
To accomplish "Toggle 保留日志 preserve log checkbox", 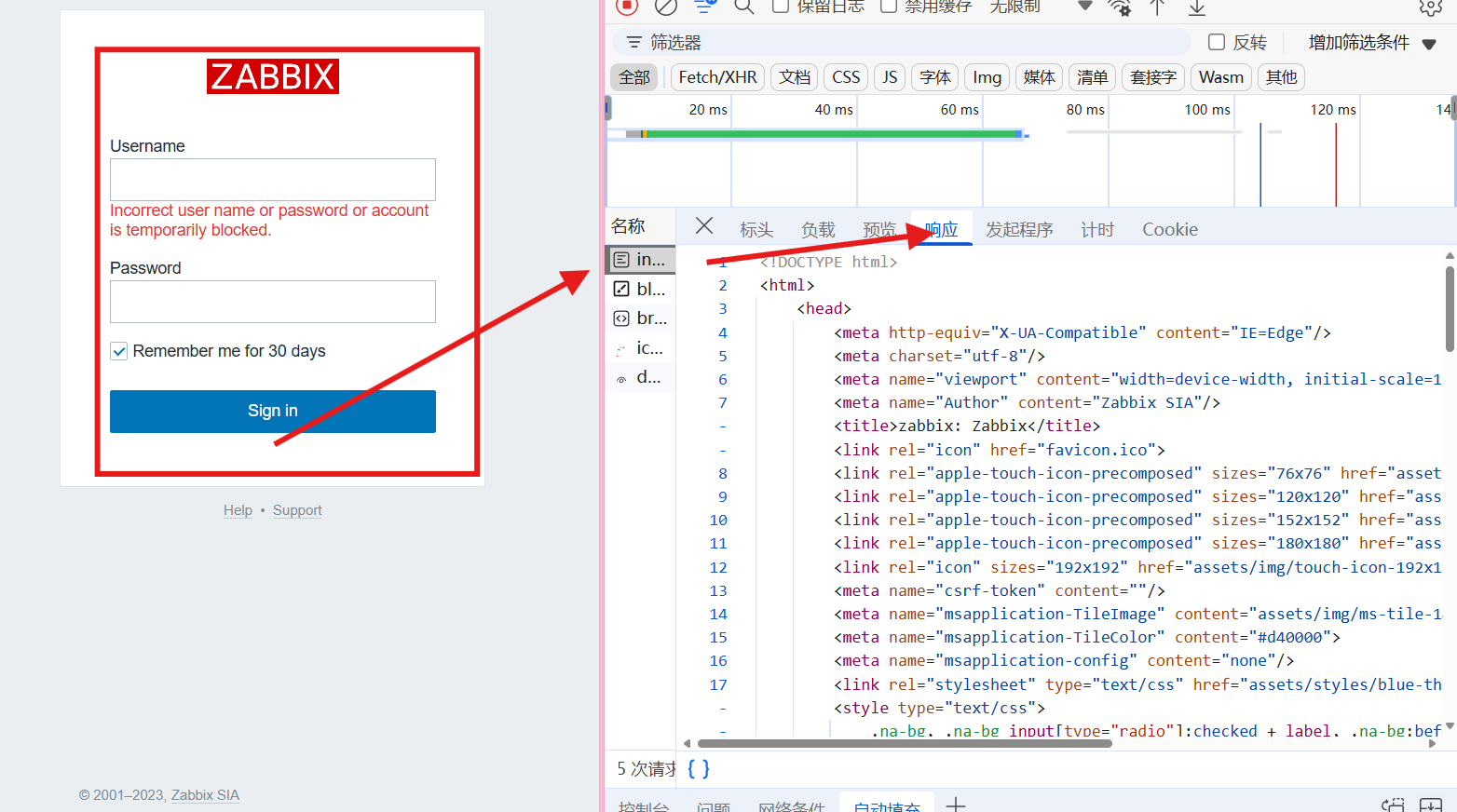I will [781, 7].
